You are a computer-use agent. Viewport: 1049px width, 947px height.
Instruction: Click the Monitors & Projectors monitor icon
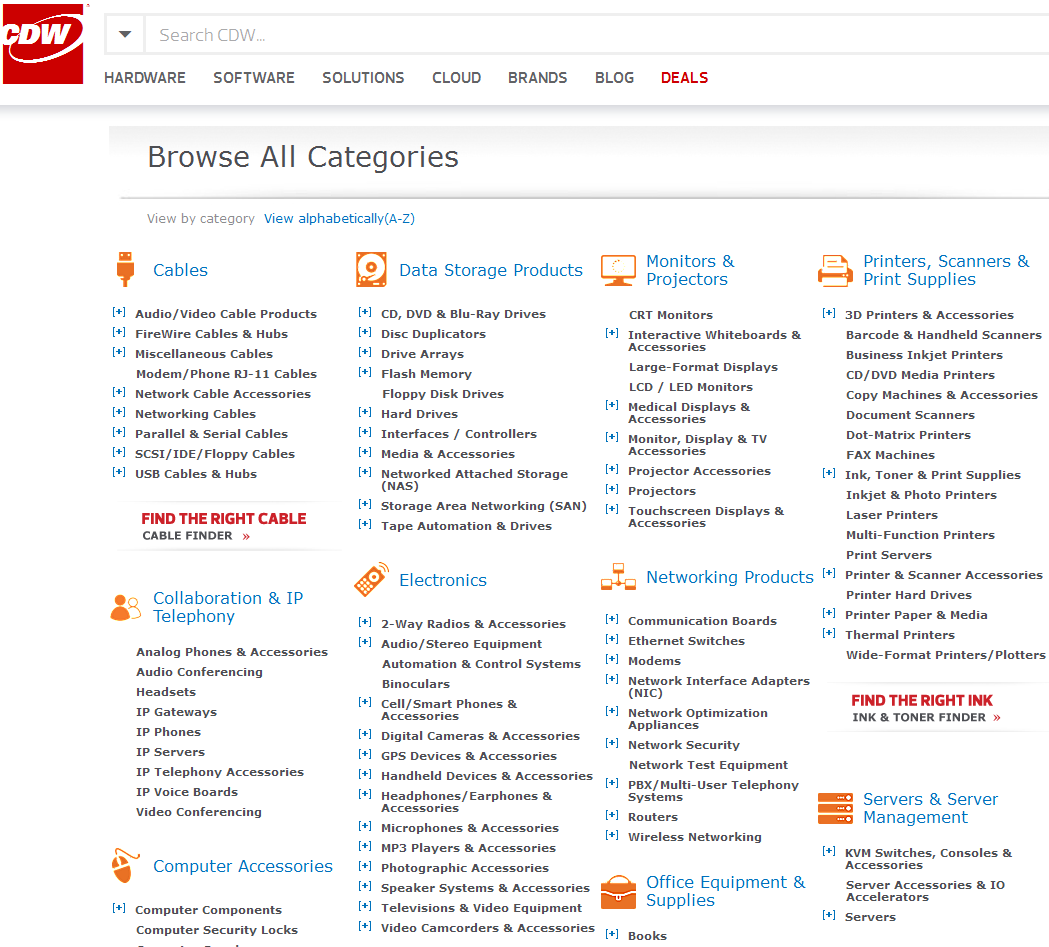click(x=618, y=270)
